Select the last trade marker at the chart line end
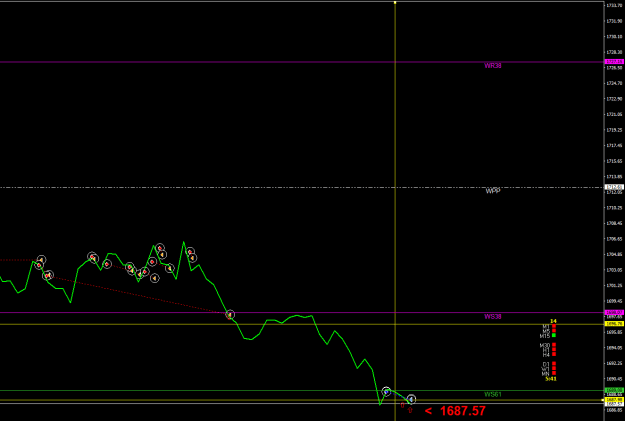625x421 pixels. (x=411, y=399)
